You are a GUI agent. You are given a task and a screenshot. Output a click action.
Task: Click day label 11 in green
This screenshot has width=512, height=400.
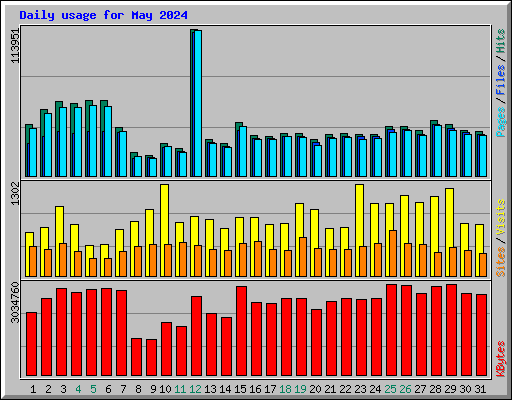coord(180,389)
